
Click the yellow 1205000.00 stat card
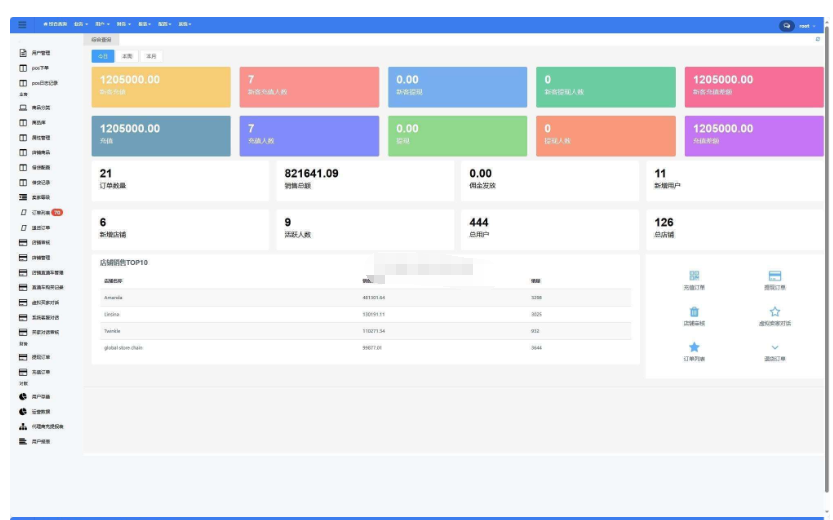[161, 86]
